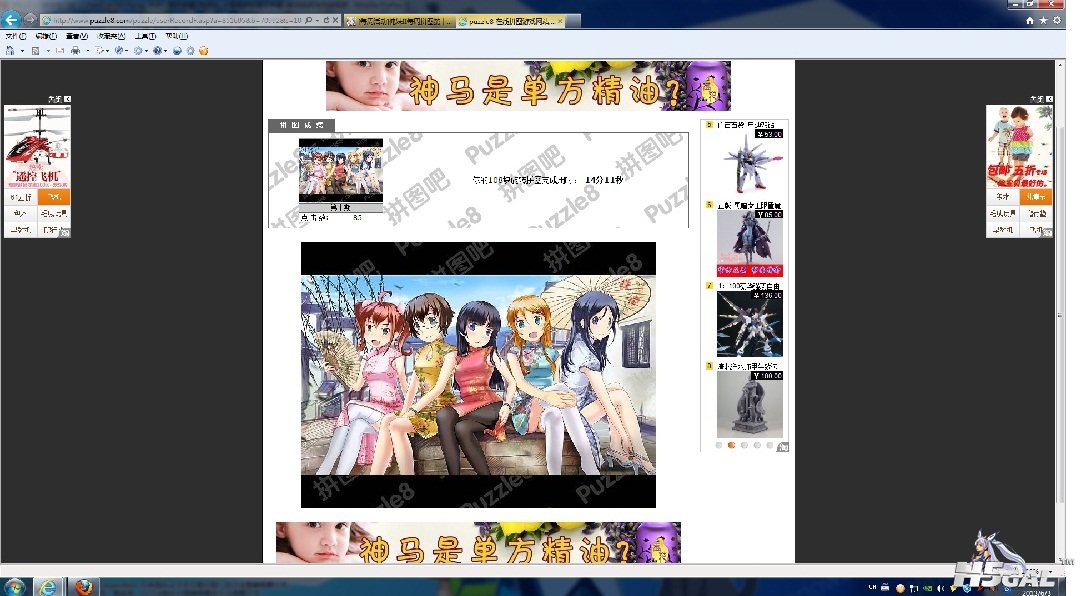
Task: Click the orange category button in left ad
Action: click(x=54, y=197)
